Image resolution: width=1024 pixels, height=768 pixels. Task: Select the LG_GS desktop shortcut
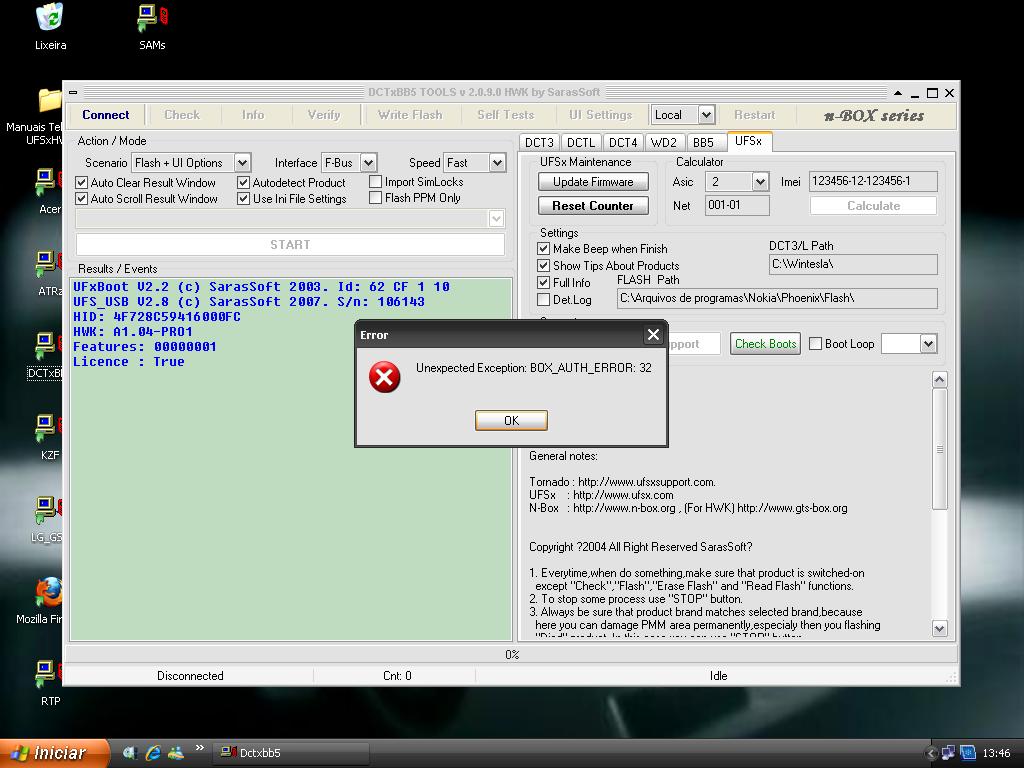pyautogui.click(x=48, y=511)
